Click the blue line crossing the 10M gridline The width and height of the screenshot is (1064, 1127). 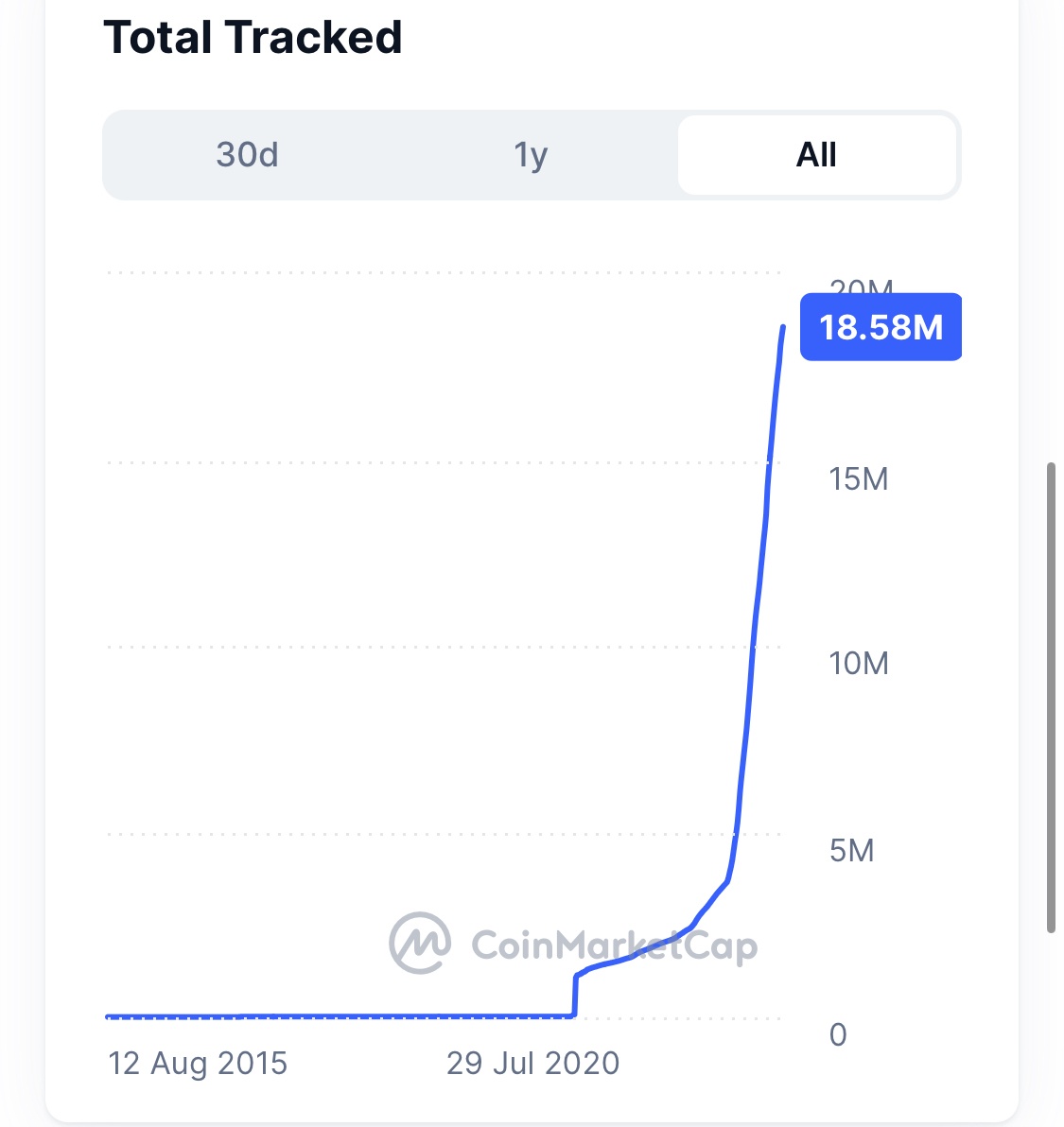pyautogui.click(x=753, y=647)
